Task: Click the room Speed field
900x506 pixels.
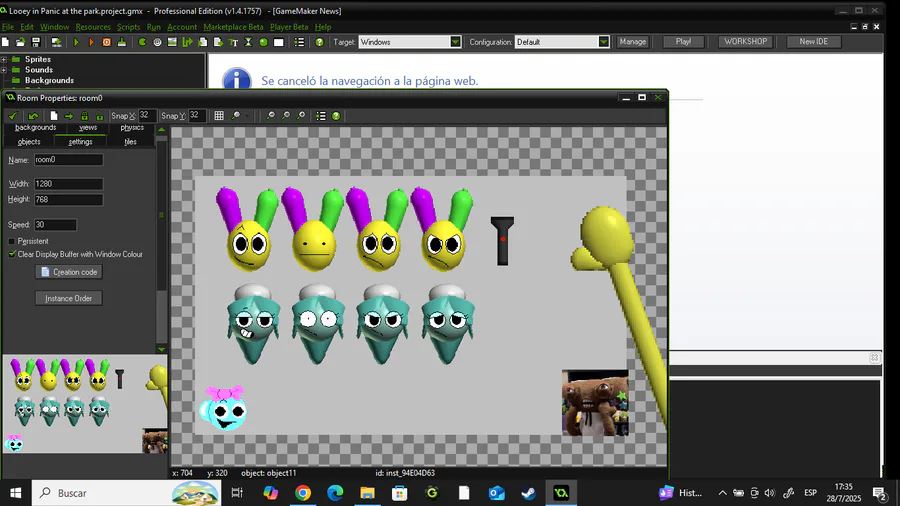Action: [x=55, y=225]
